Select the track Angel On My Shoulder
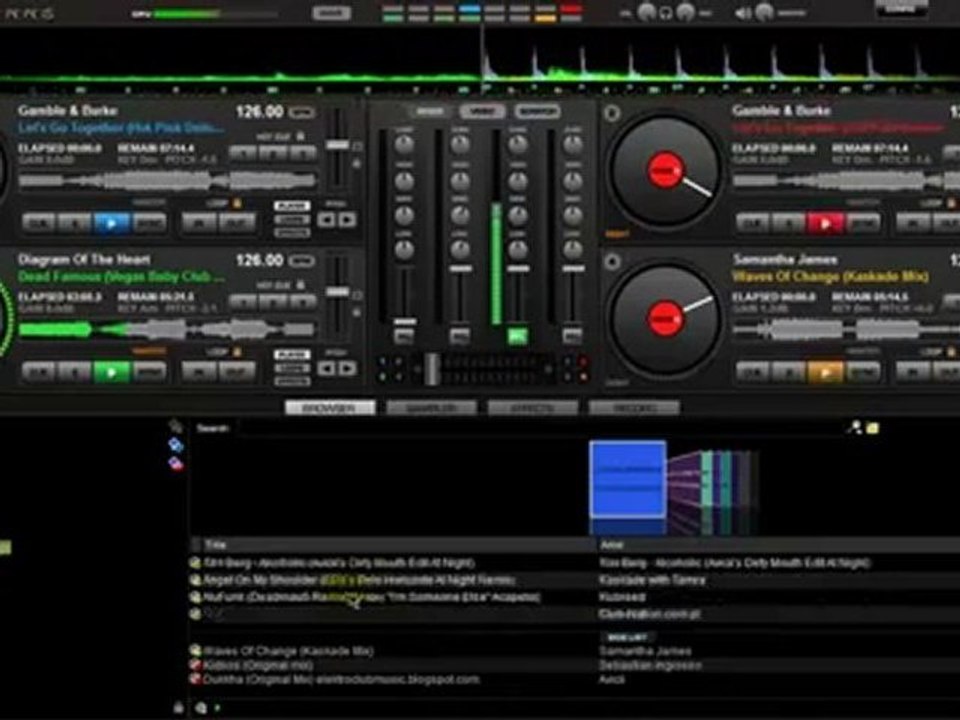The image size is (960, 720). tap(359, 580)
